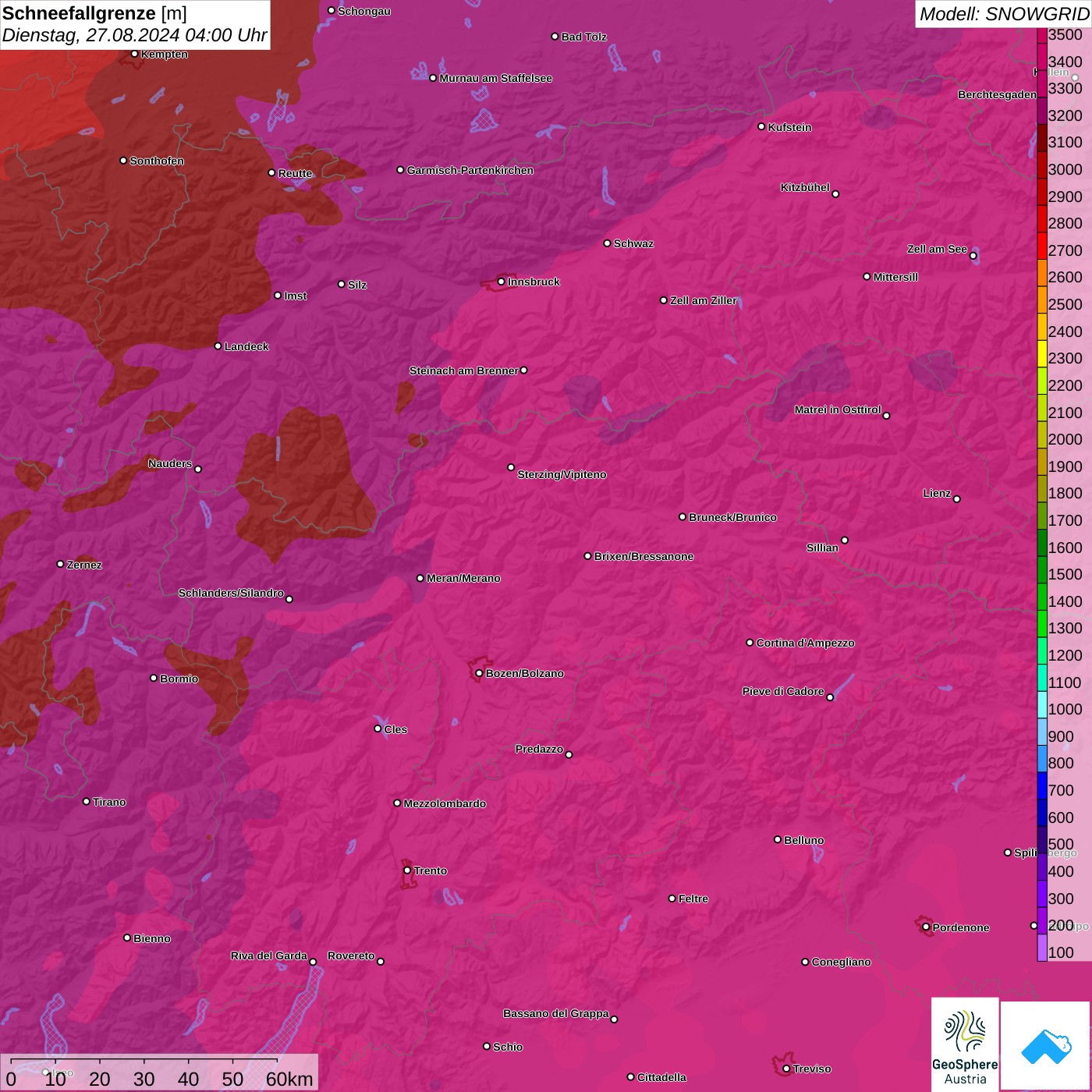Click the Landeck marker dot
This screenshot has width=1092, height=1092.
click(x=218, y=346)
